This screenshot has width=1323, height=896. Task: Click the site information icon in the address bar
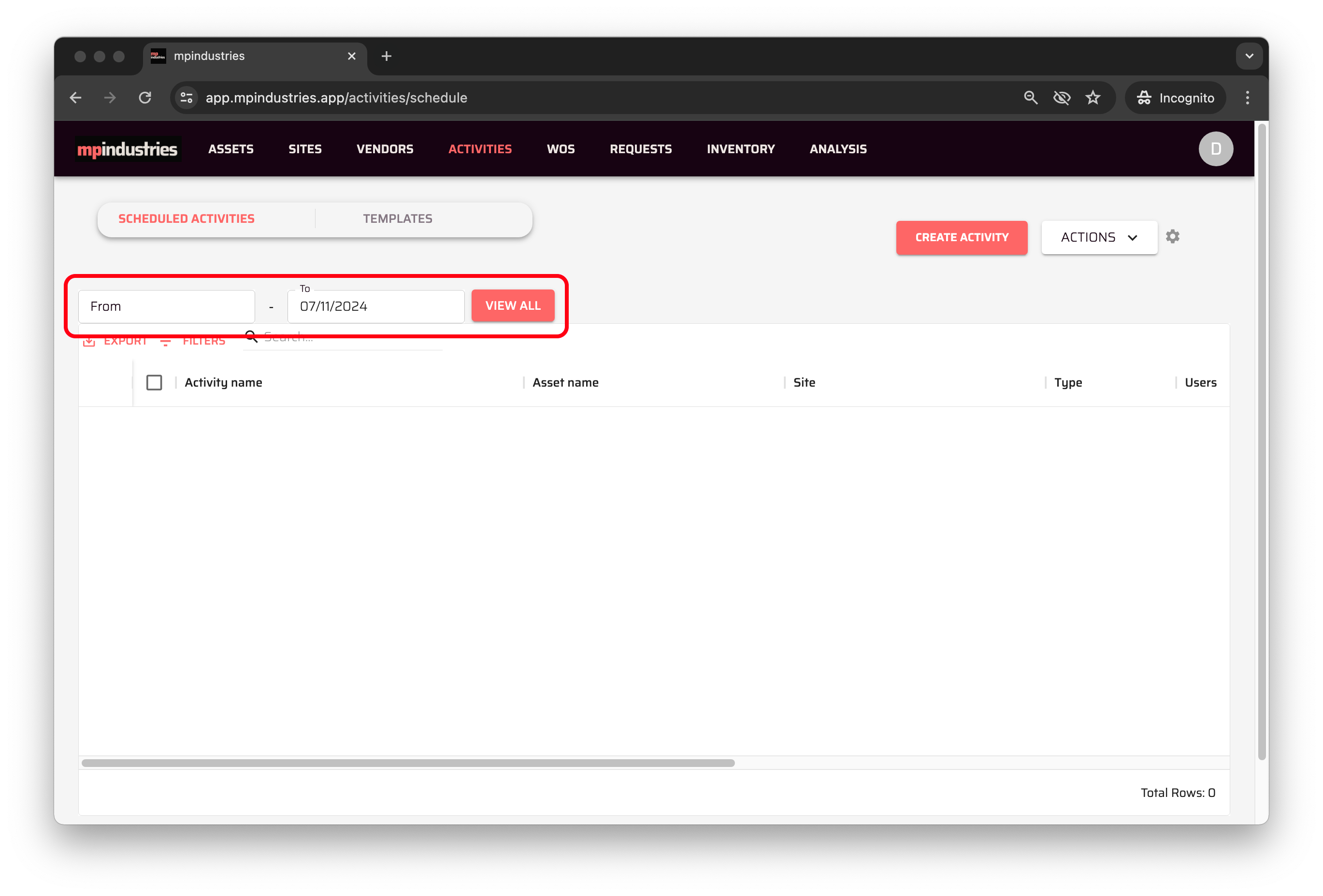pos(186,98)
